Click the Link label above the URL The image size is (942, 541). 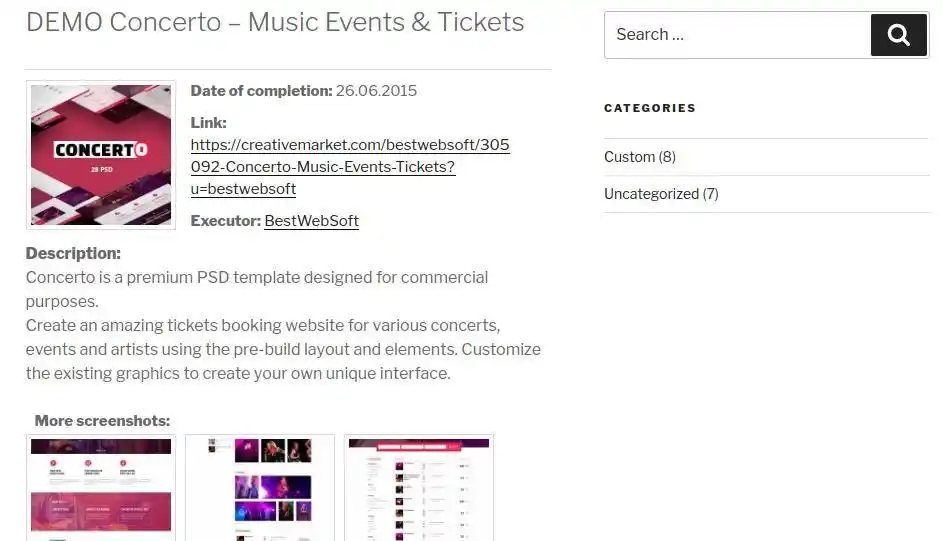point(209,123)
